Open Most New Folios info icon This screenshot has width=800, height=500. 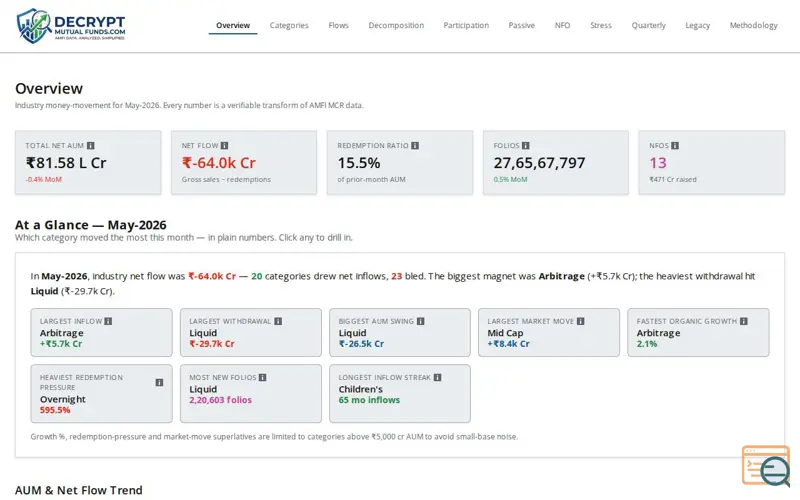point(262,378)
